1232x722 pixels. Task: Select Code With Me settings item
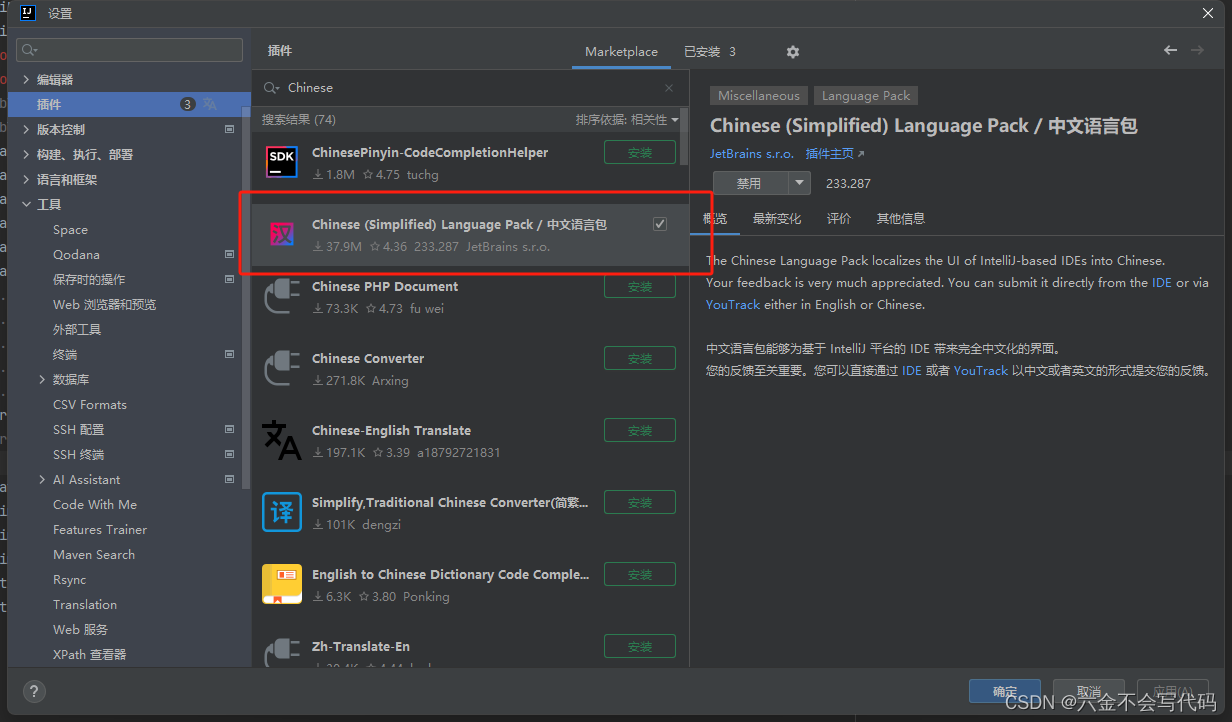(95, 504)
